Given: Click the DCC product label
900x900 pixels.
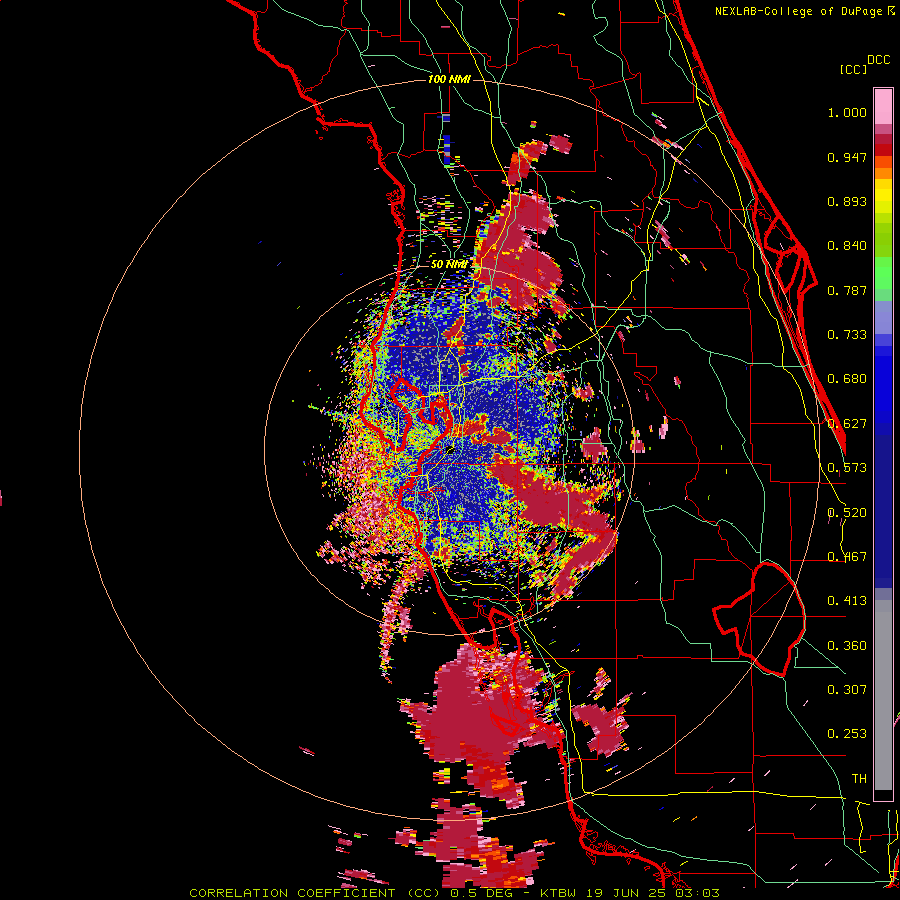Looking at the screenshot, I should (x=878, y=59).
